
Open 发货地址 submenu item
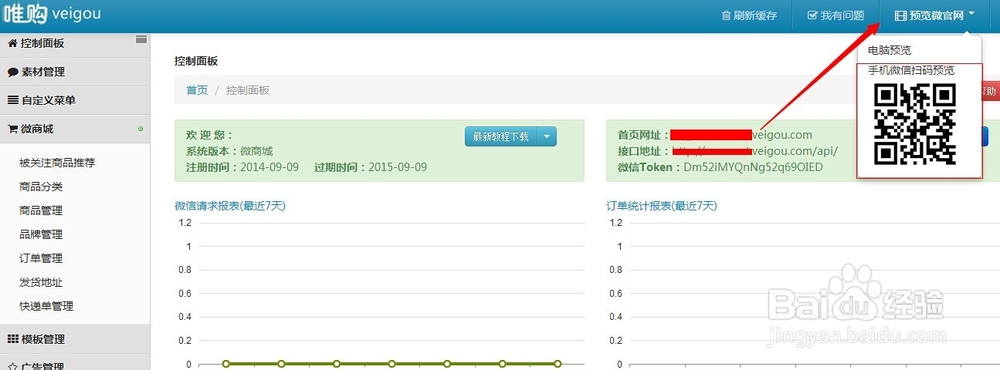point(41,283)
